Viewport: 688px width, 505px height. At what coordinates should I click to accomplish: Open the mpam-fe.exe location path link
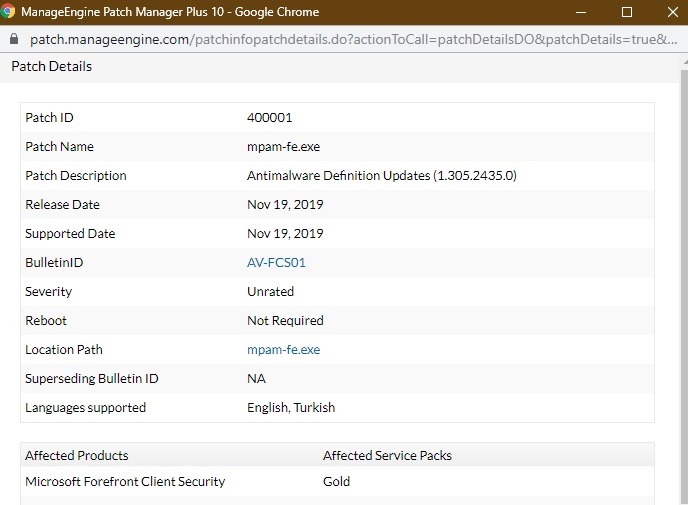pos(283,350)
